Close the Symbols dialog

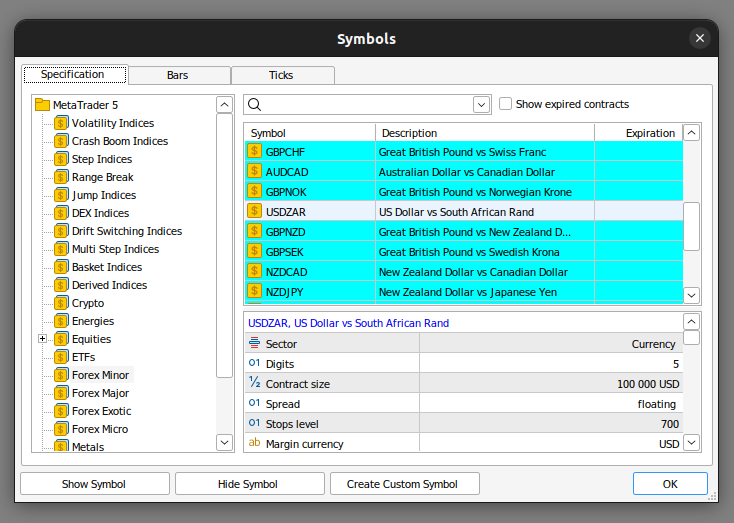pos(700,38)
